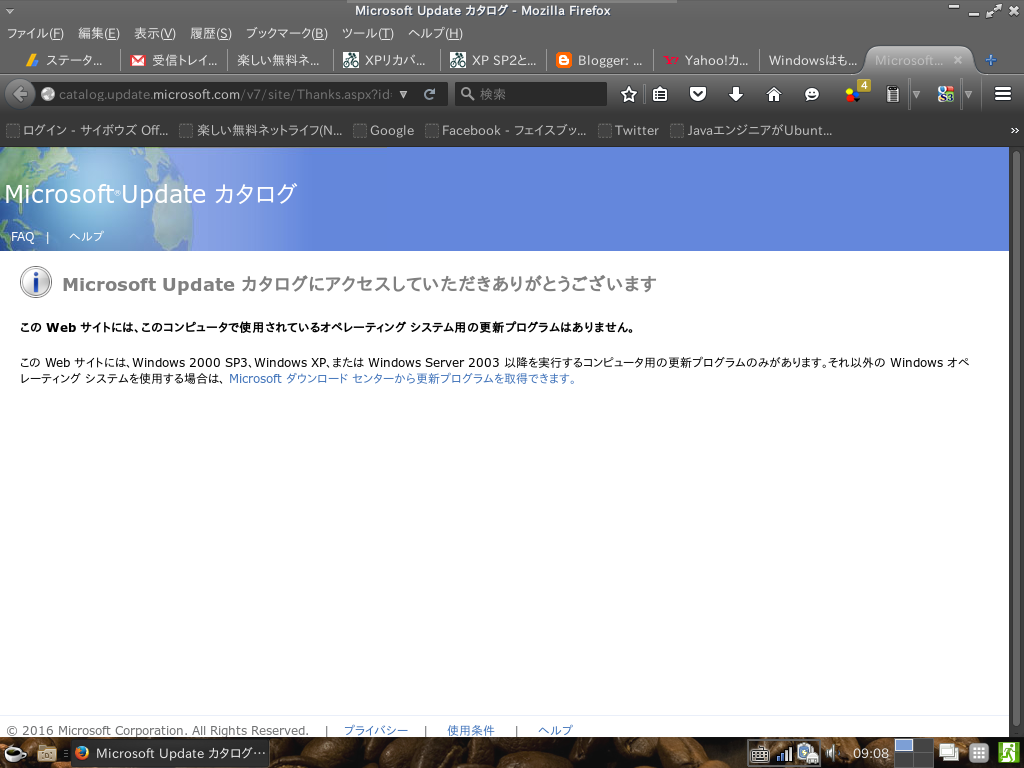Bookmark this page with the star icon
Image resolution: width=1024 pixels, height=768 pixels.
(x=628, y=95)
